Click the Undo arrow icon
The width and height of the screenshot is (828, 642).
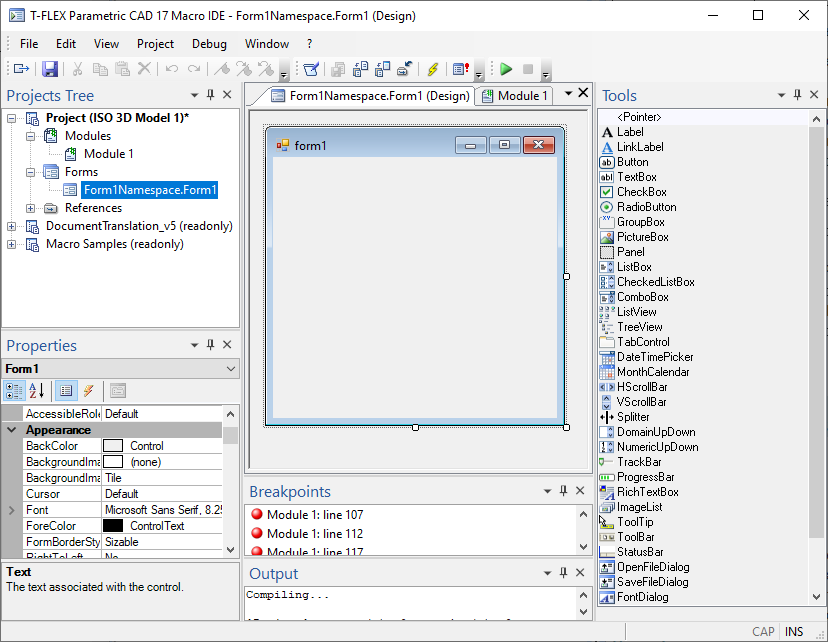click(172, 69)
